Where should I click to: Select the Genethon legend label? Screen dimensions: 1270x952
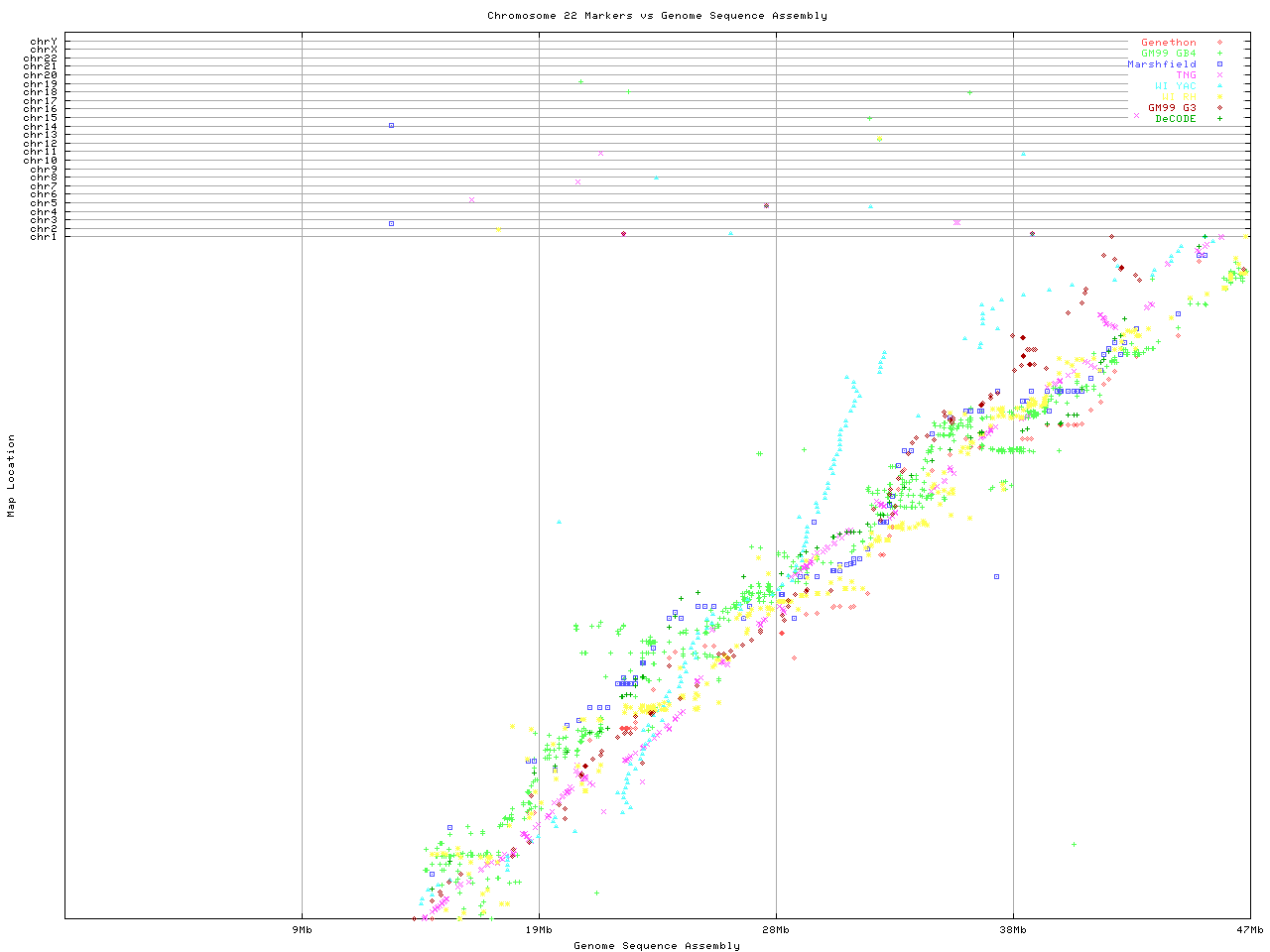[x=1168, y=43]
